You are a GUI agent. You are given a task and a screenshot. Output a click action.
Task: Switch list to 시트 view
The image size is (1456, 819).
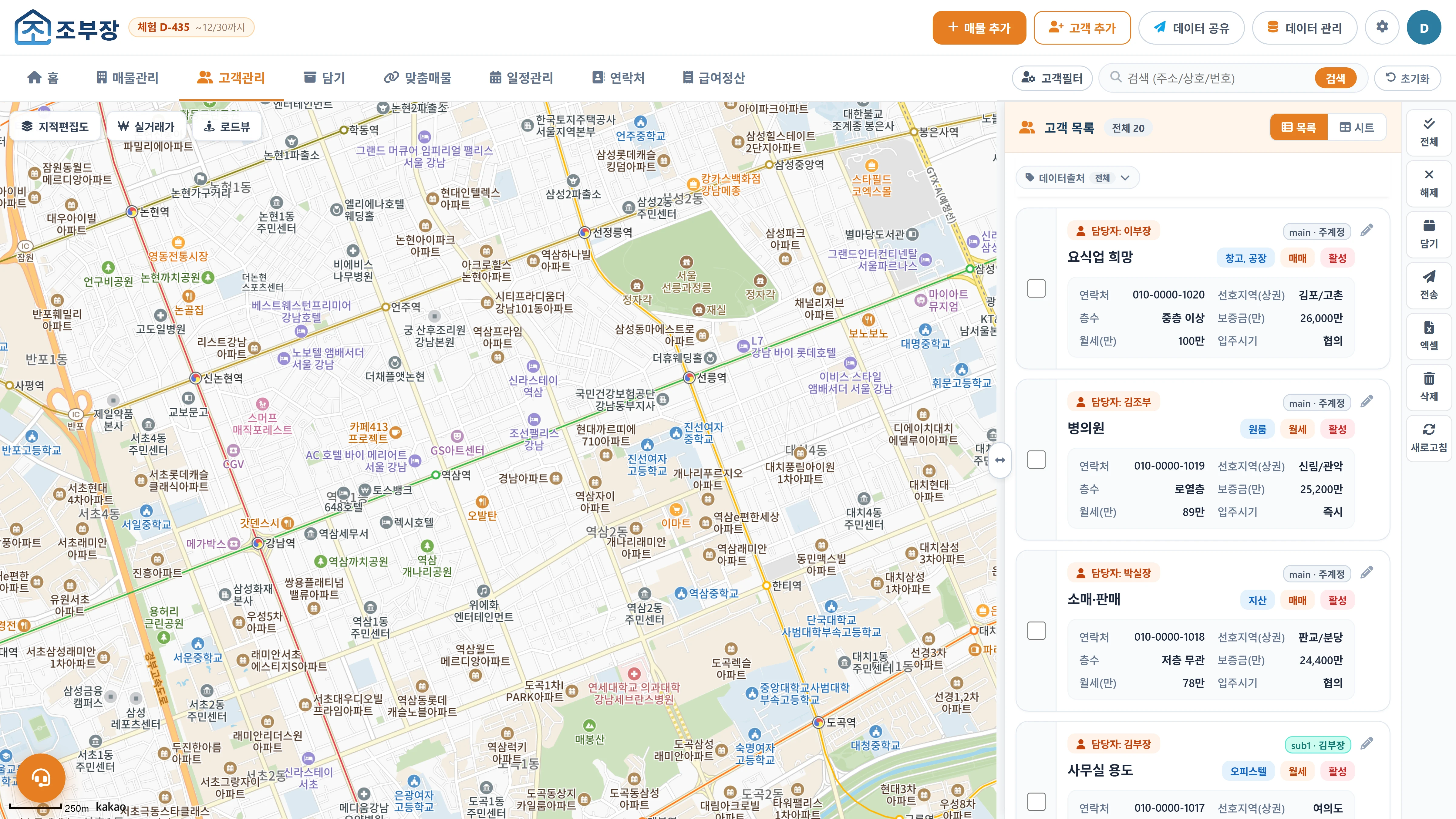[1357, 127]
